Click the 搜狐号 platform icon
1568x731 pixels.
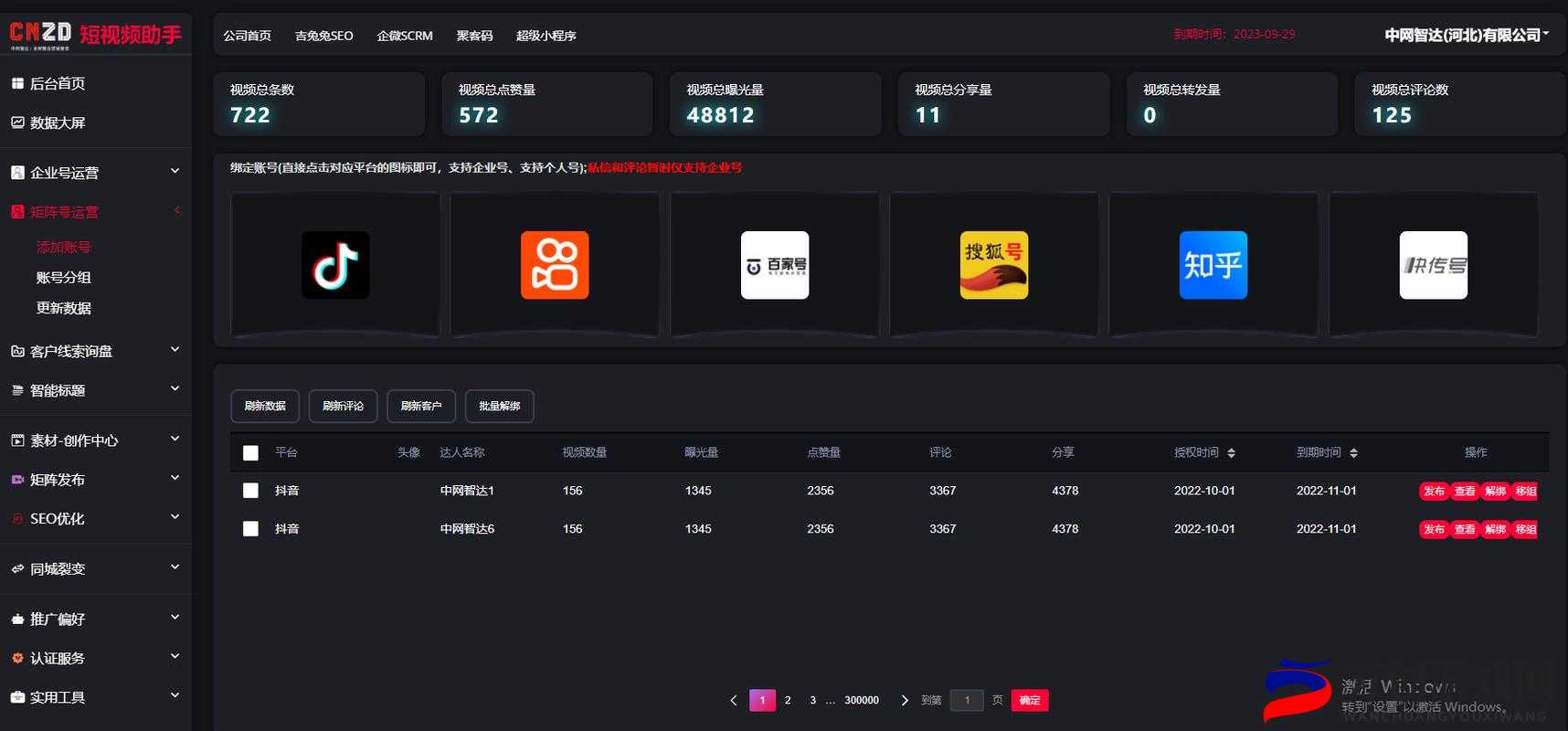tap(994, 265)
